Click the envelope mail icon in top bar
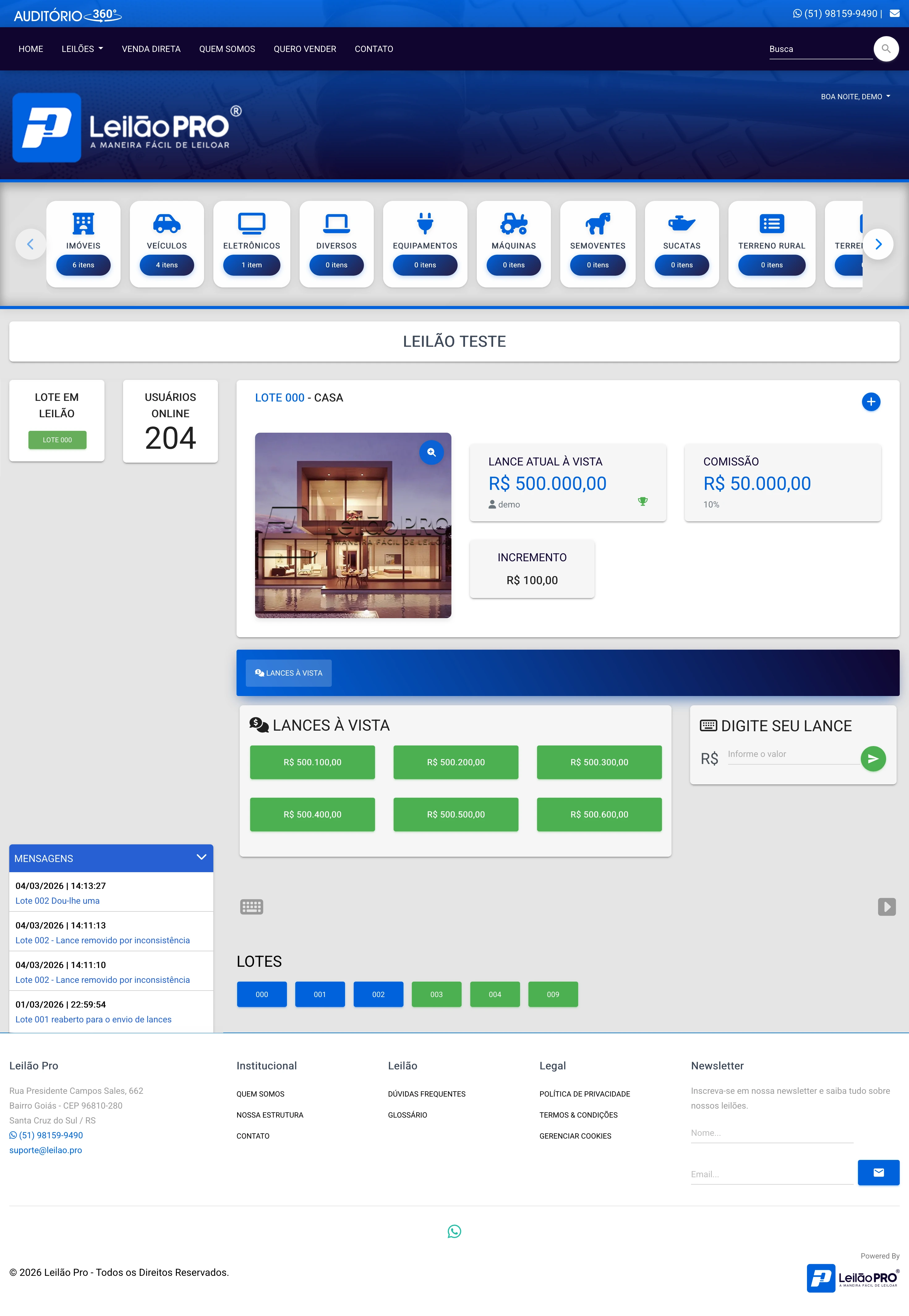The height and width of the screenshot is (1316, 909). click(895, 14)
